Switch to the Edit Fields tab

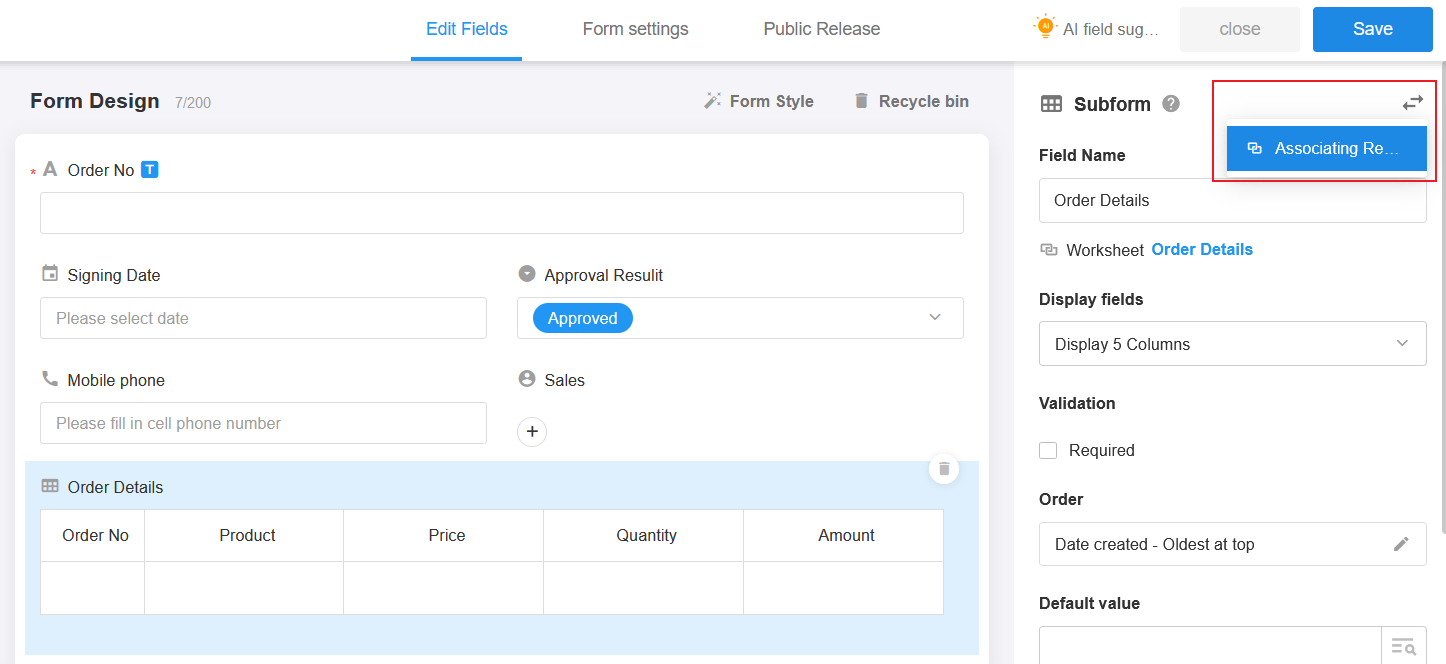point(466,29)
